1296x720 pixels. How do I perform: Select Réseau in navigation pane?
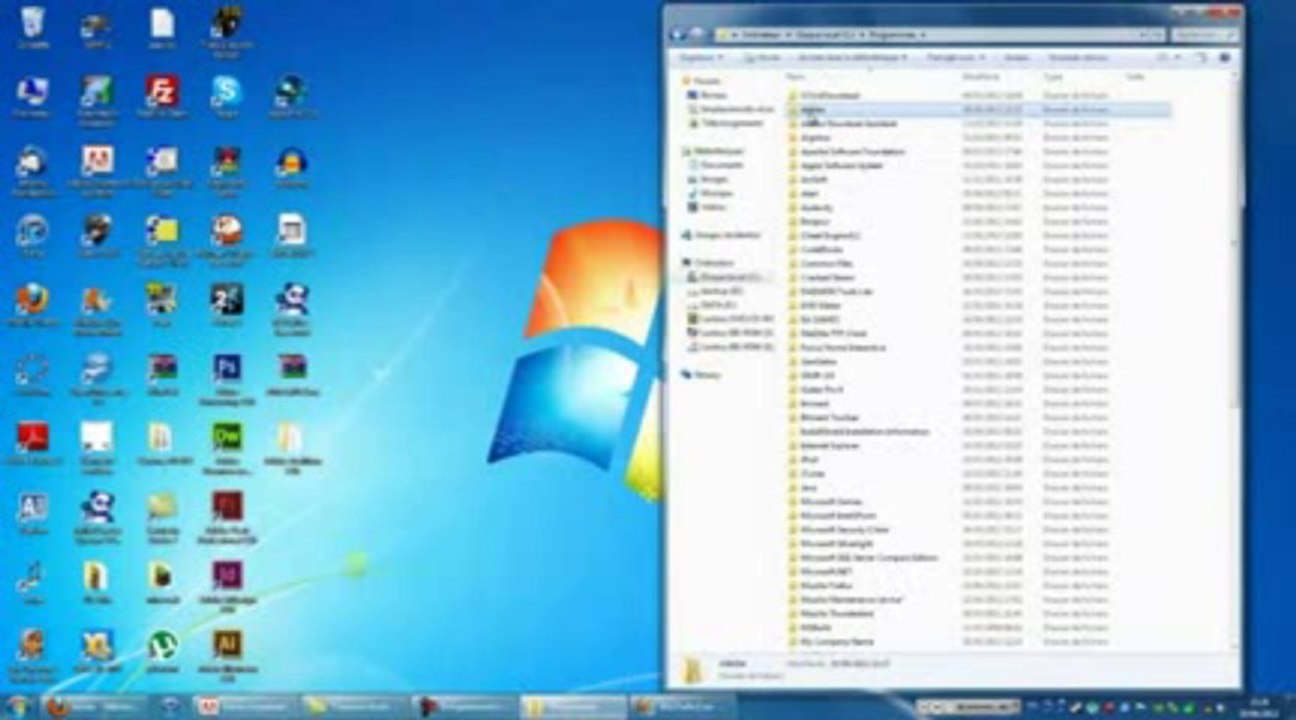pyautogui.click(x=701, y=374)
